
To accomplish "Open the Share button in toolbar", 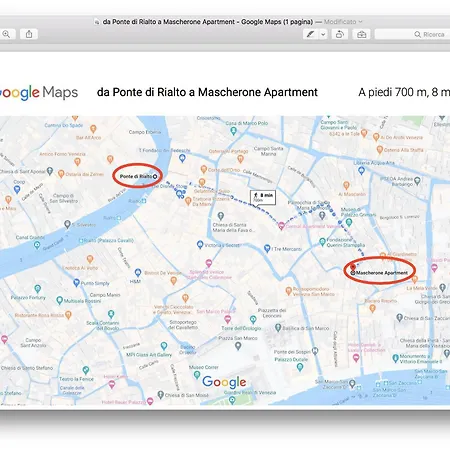I will click(x=29, y=34).
